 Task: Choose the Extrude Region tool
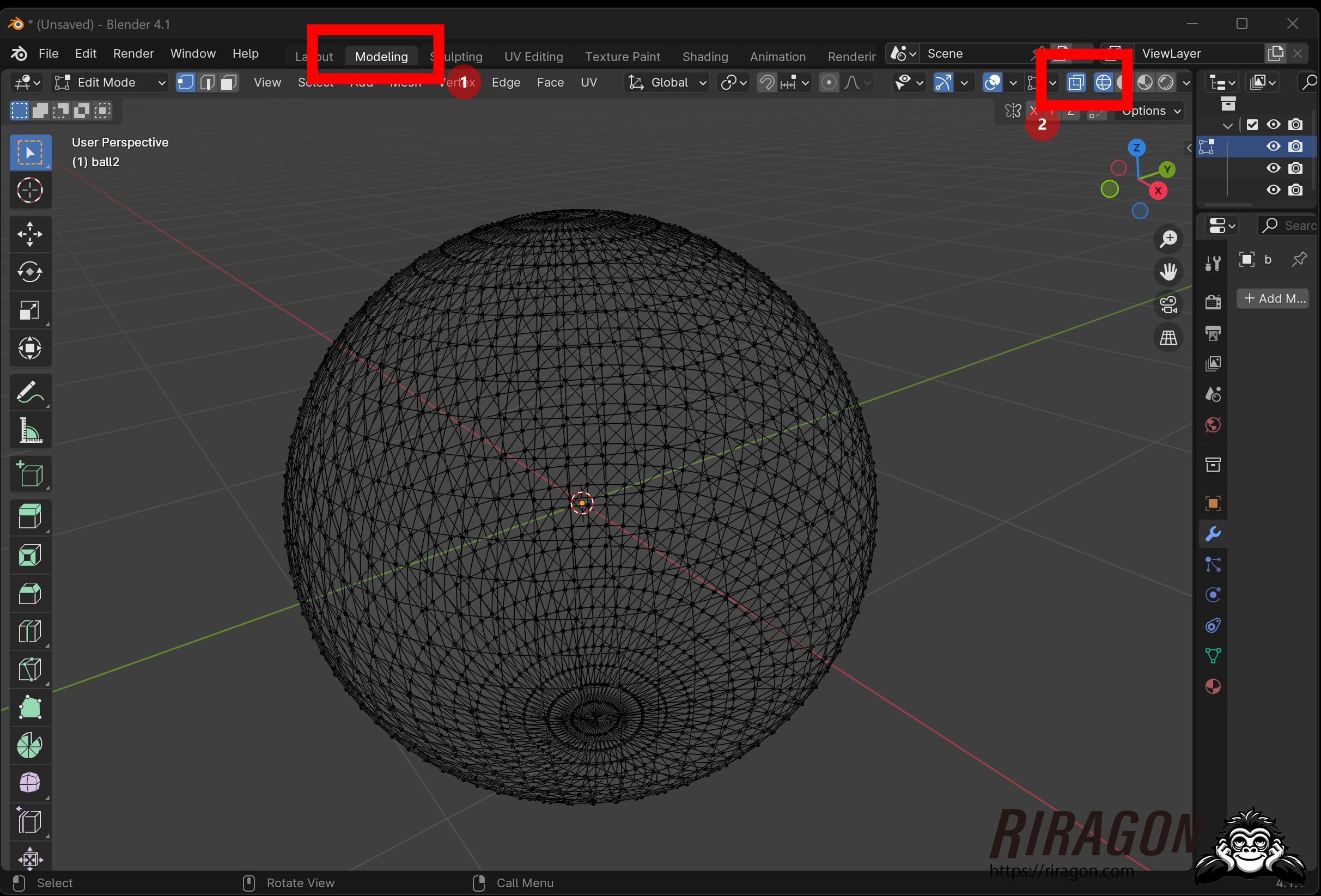point(29,517)
